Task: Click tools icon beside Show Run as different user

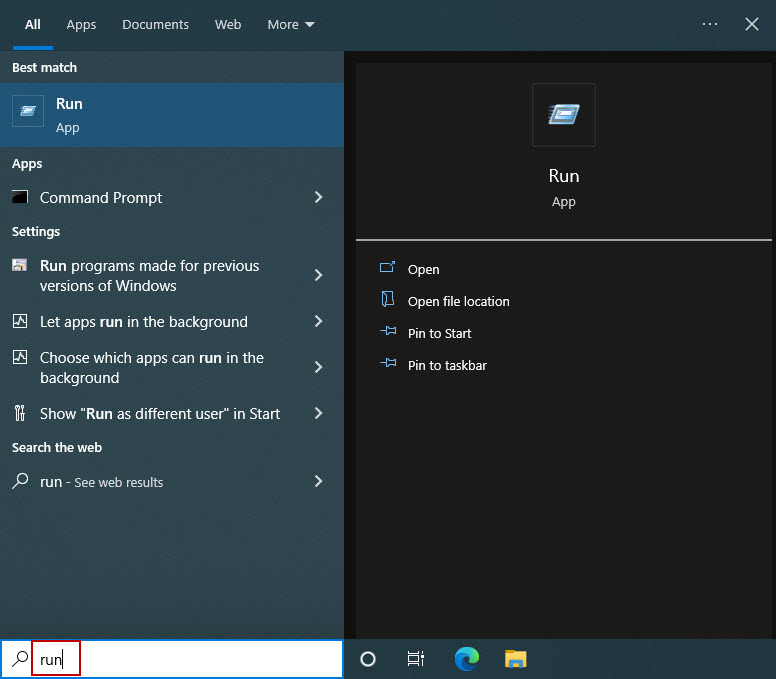Action: pos(20,413)
